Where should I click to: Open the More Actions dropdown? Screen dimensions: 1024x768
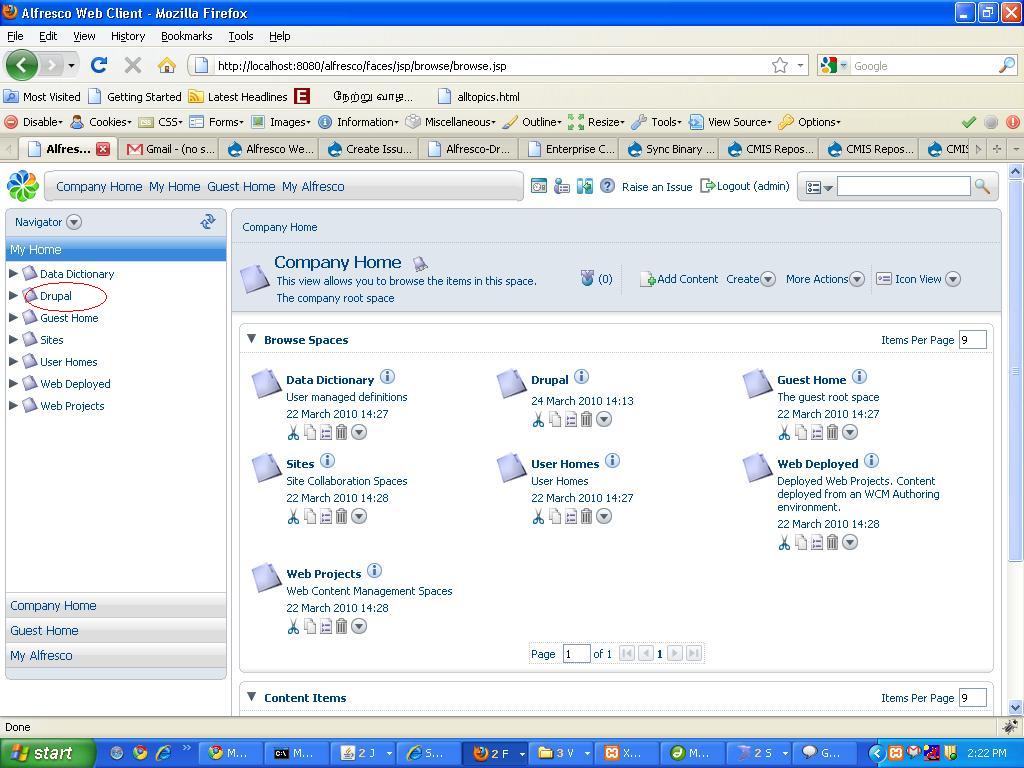[x=824, y=279]
